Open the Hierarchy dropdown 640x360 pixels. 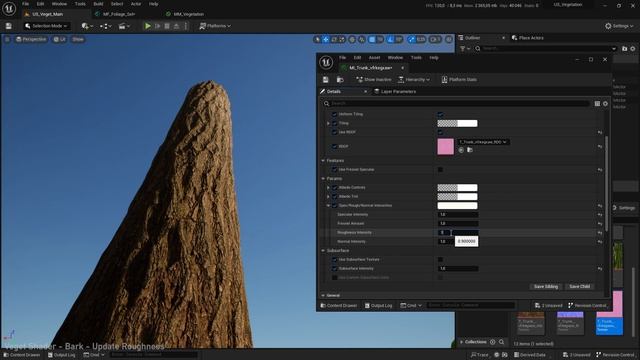click(x=413, y=80)
